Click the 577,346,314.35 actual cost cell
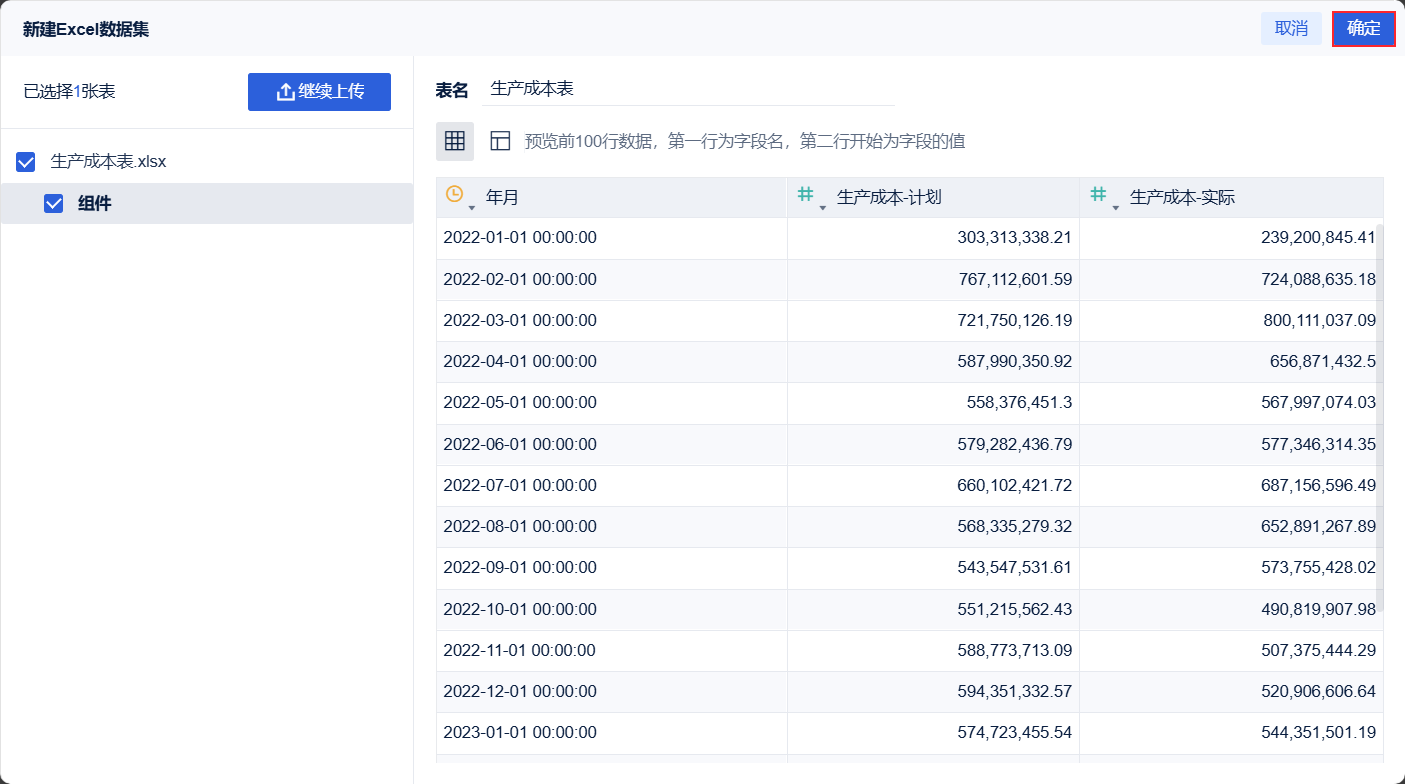 (x=1232, y=445)
